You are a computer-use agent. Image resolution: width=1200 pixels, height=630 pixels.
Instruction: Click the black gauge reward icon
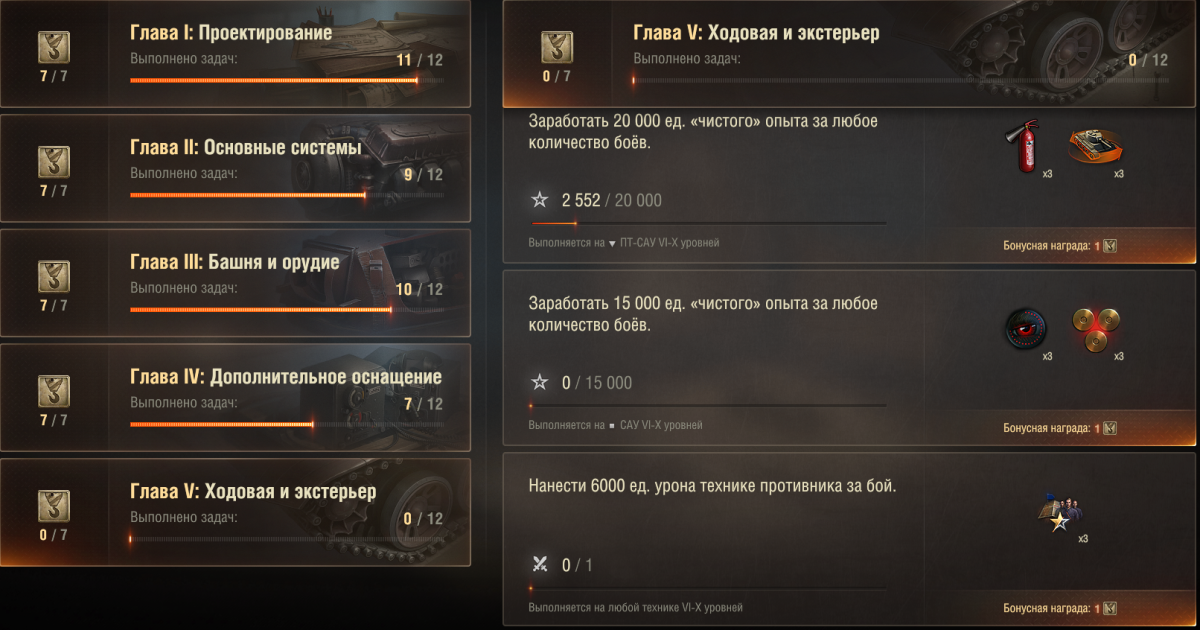pos(1027,328)
